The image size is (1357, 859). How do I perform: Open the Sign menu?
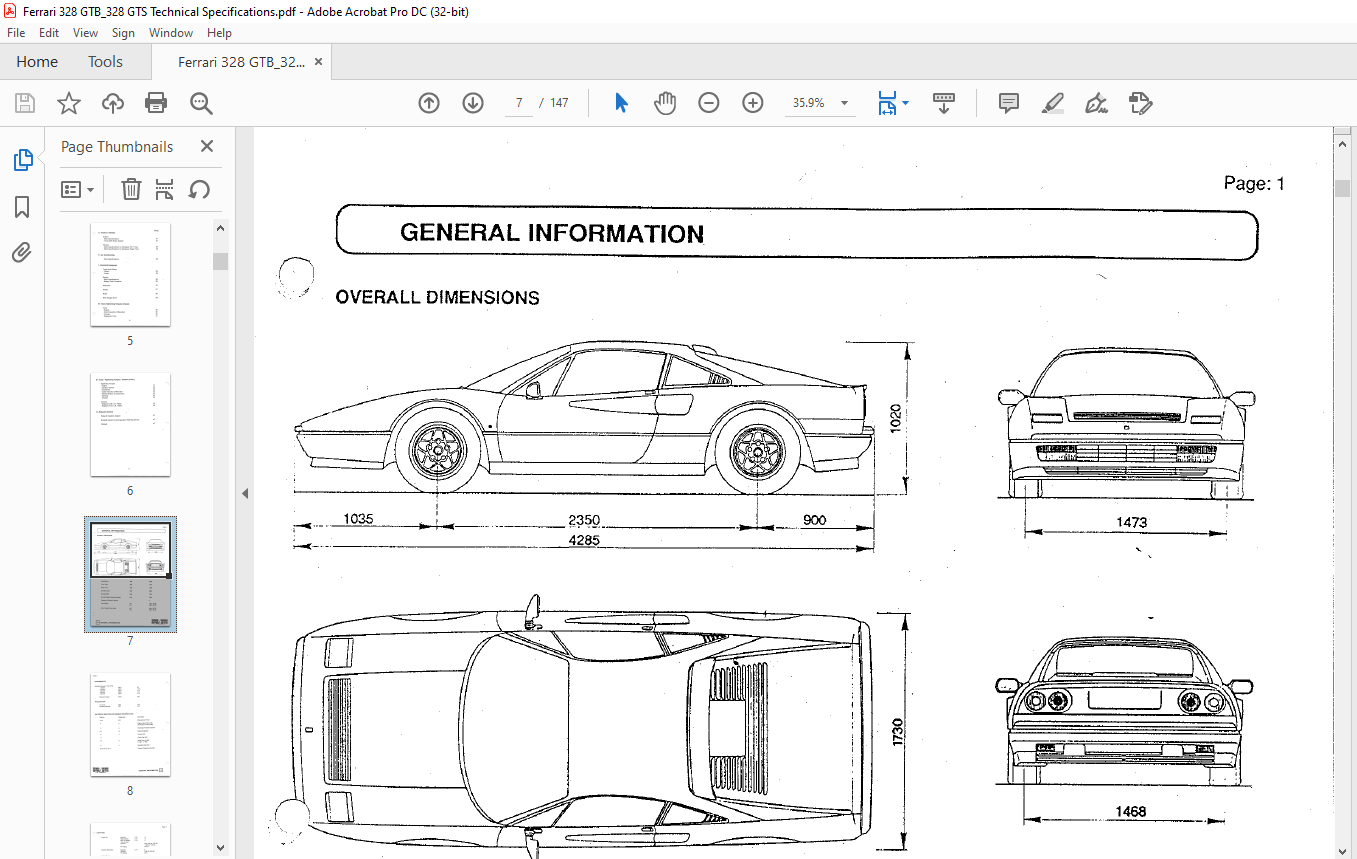click(x=123, y=33)
